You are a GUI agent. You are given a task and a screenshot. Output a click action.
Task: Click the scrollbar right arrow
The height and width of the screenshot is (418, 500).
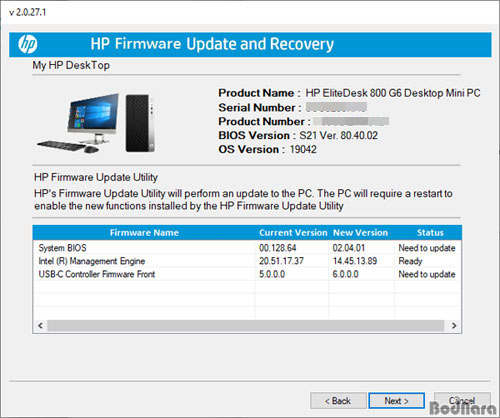tap(454, 326)
